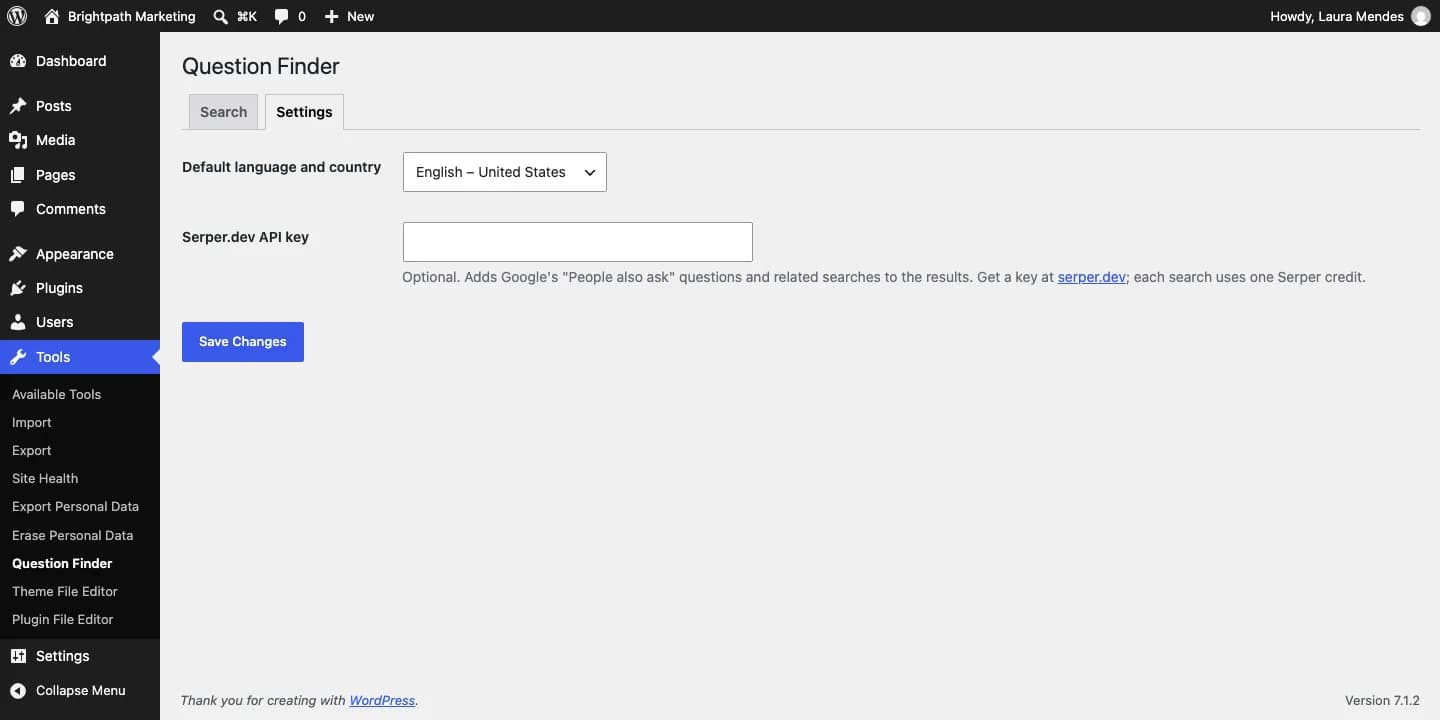Focus the Serper.dev API key field
Image resolution: width=1440 pixels, height=720 pixels.
[x=578, y=242]
